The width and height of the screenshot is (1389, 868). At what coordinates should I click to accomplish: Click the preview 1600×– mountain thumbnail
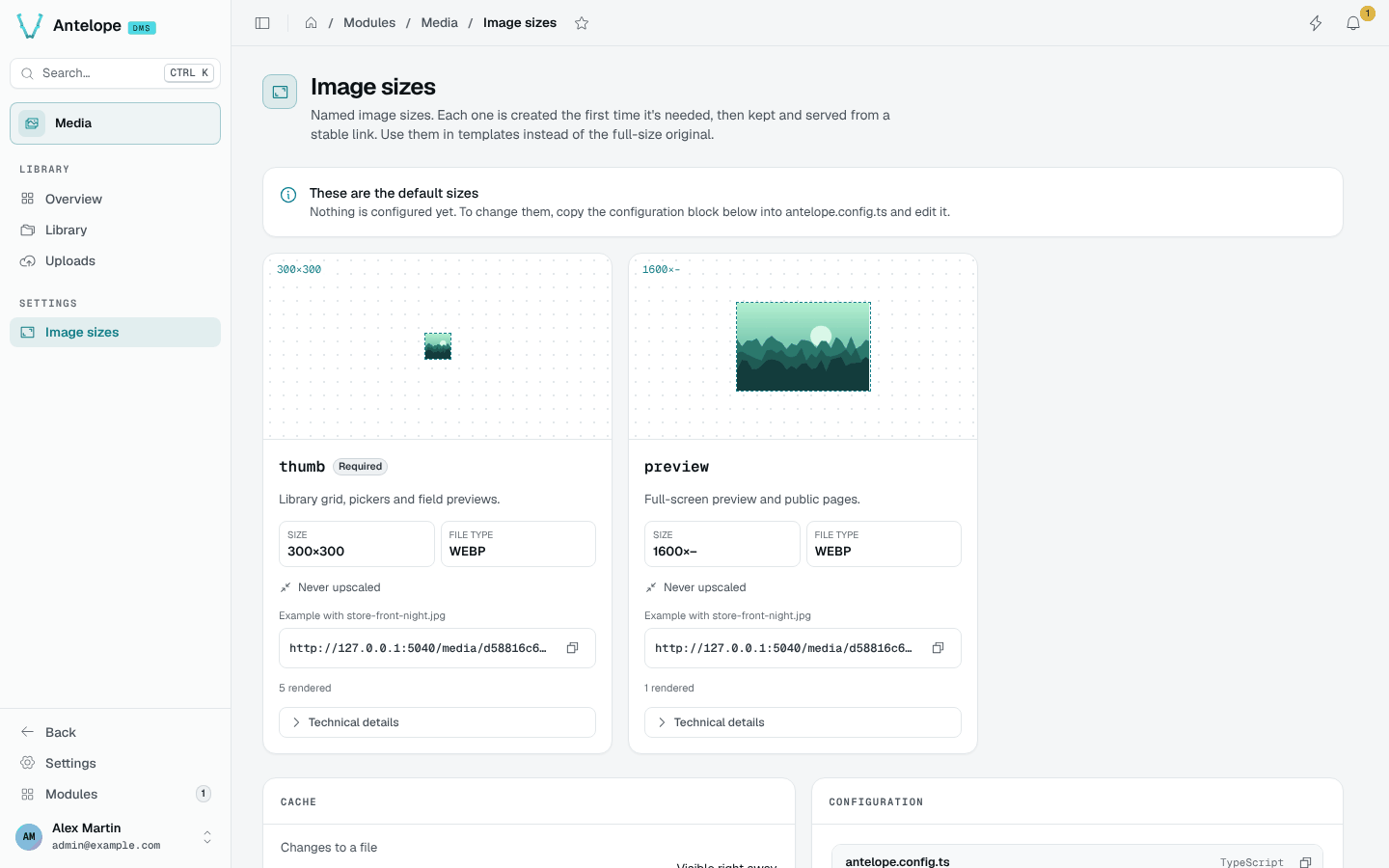tap(803, 346)
